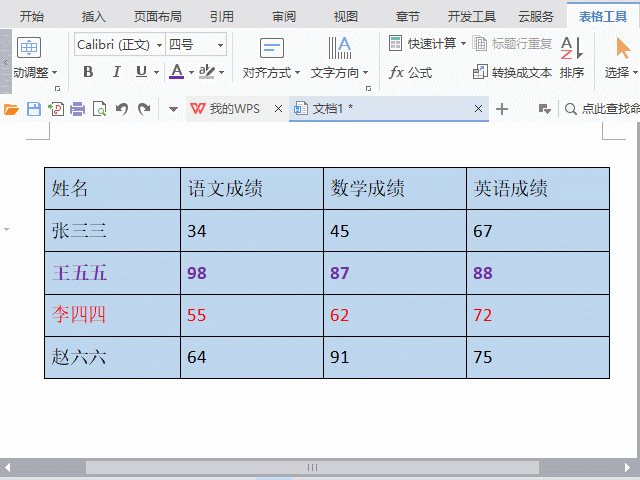Open underline style dropdown arrow

157,73
